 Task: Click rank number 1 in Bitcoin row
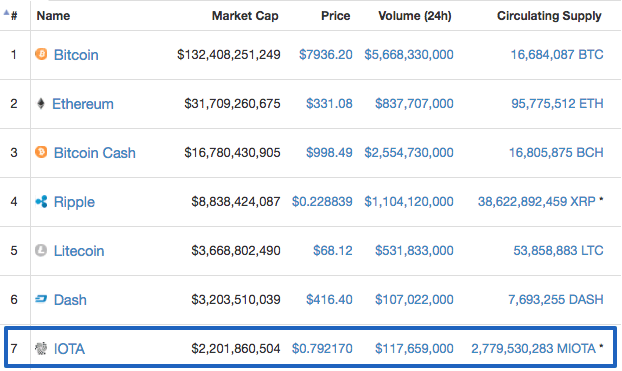coord(14,54)
